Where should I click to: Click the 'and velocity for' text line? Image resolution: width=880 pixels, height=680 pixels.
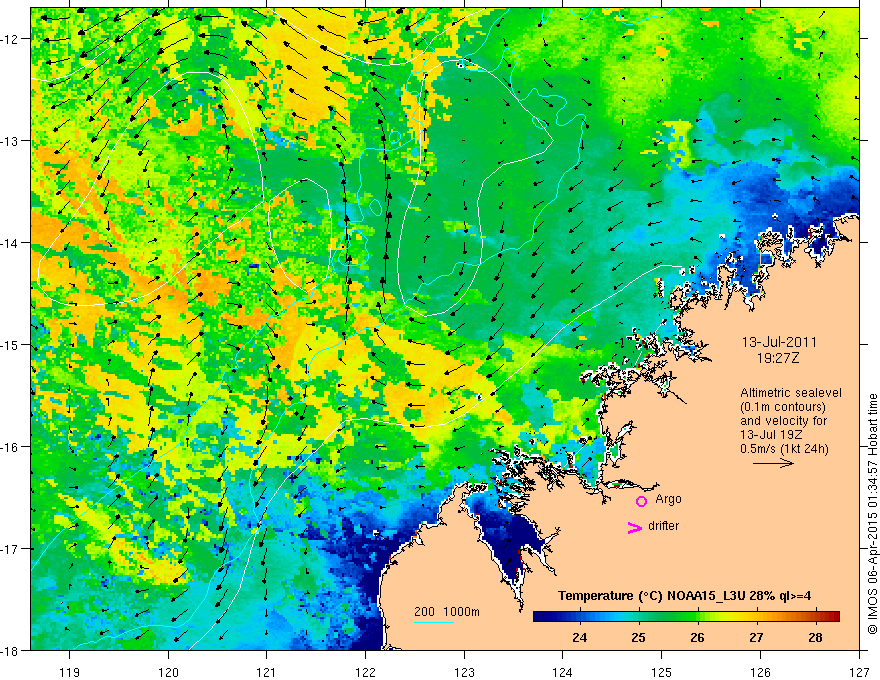tap(783, 421)
